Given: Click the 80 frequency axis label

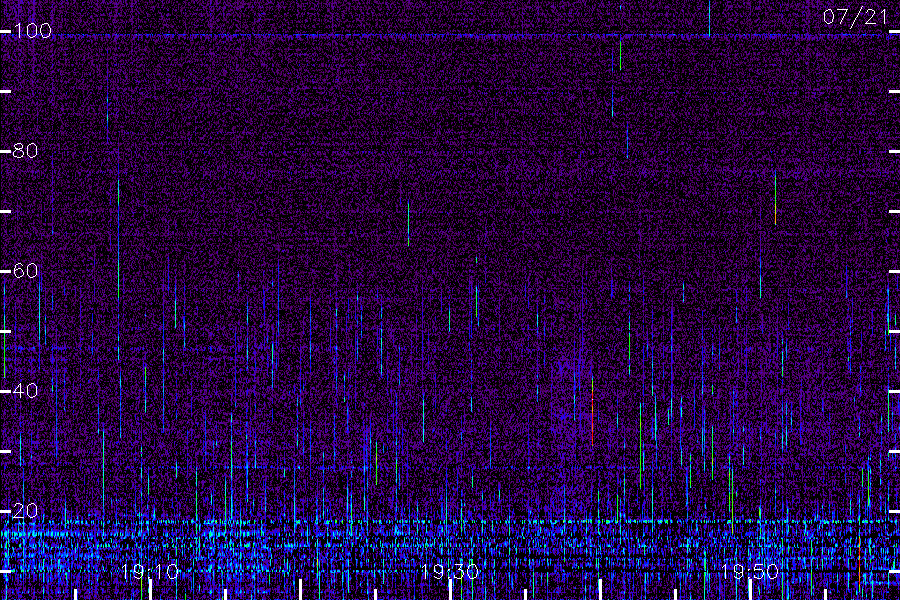Looking at the screenshot, I should click(x=25, y=151).
